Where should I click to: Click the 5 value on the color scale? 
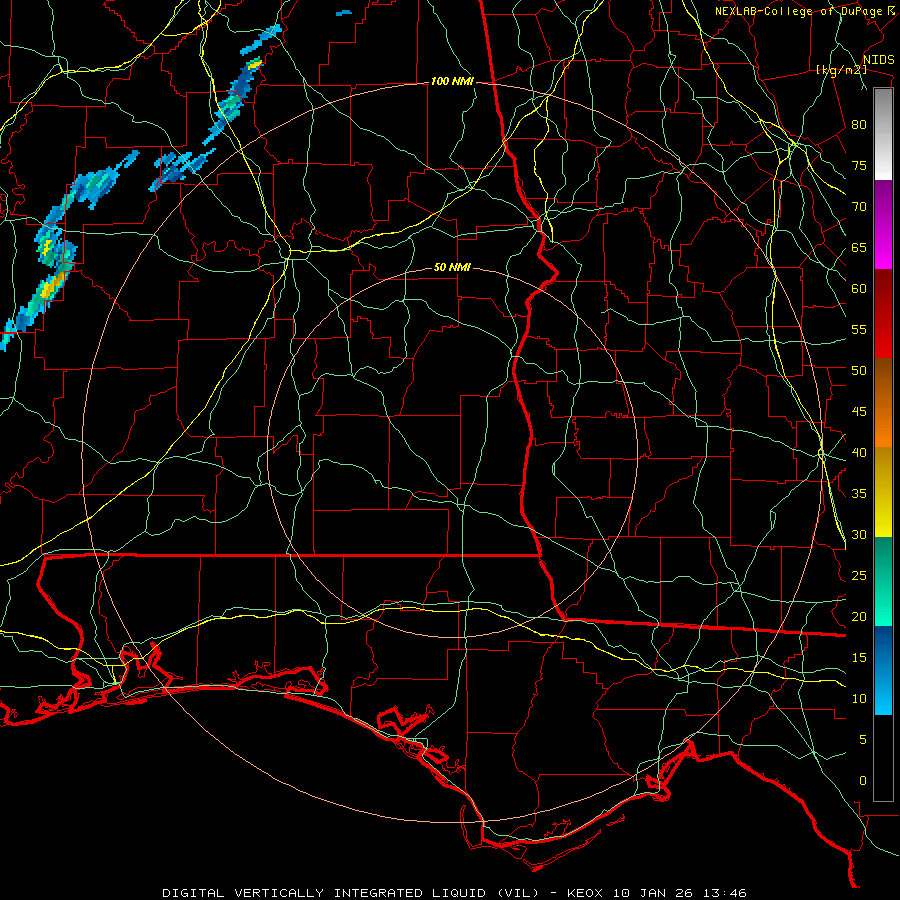[x=863, y=740]
